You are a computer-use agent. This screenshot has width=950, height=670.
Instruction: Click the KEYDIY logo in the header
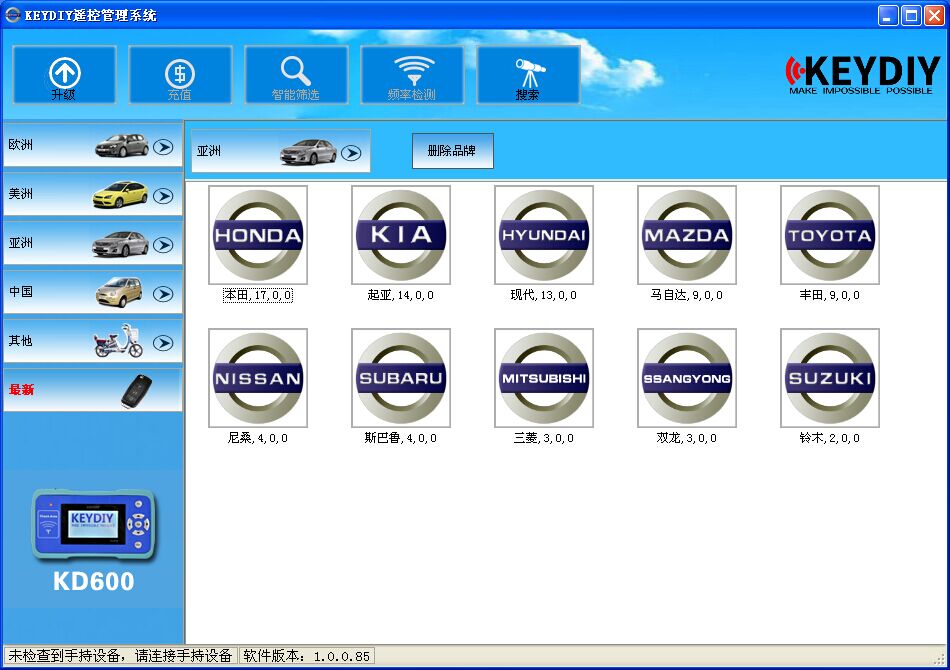862,75
